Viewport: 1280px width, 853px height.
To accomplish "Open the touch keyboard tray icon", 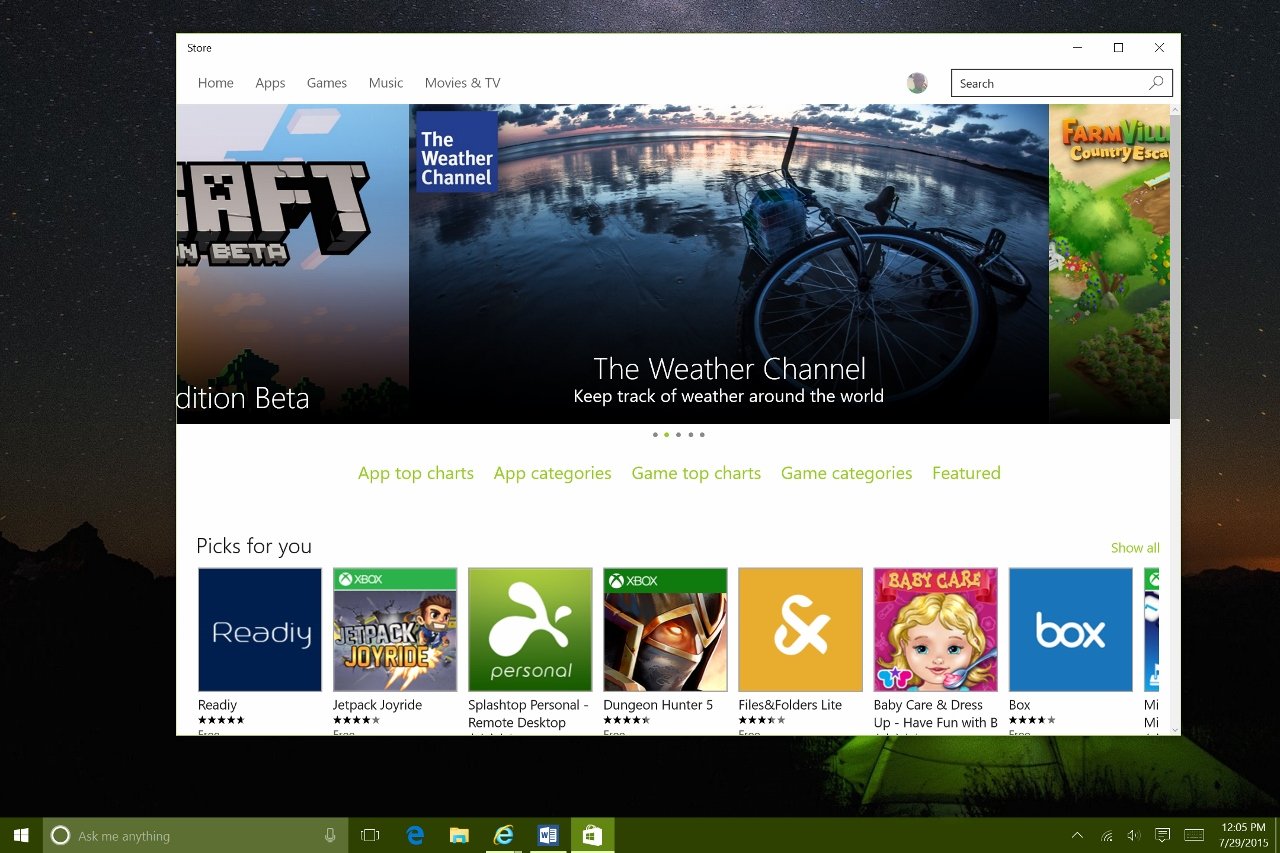I will 1194,835.
